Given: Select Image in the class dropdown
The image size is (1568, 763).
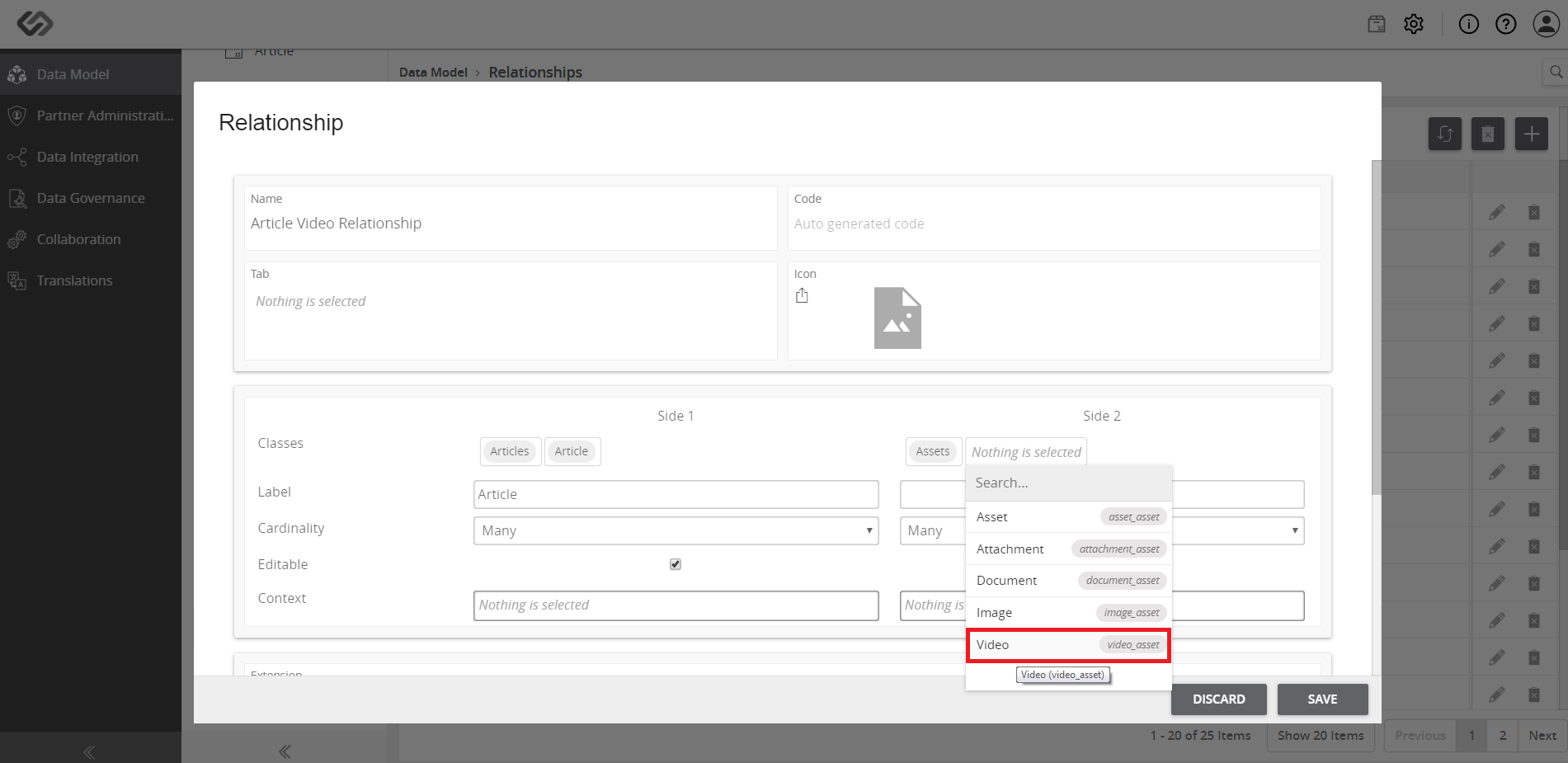Looking at the screenshot, I should pyautogui.click(x=1069, y=613).
